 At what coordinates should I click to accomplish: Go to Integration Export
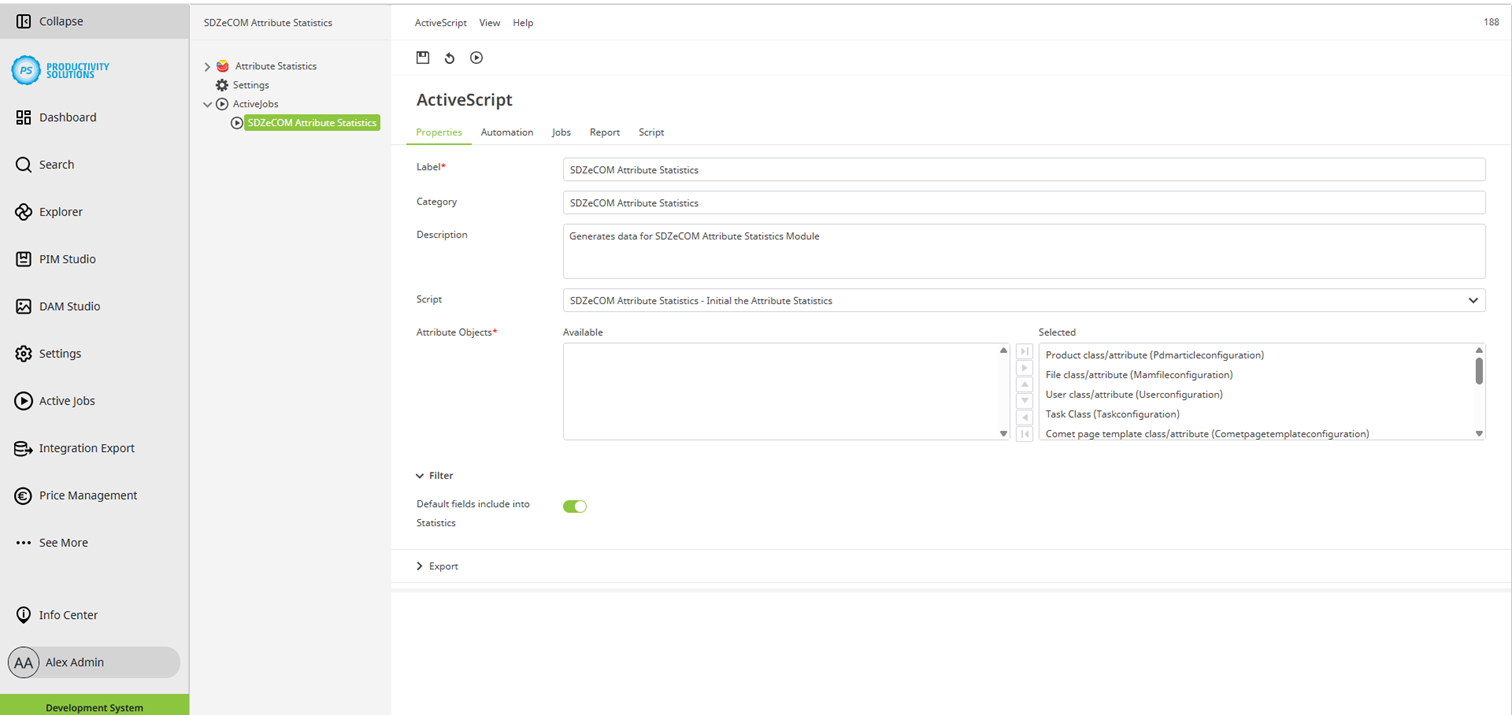click(86, 448)
